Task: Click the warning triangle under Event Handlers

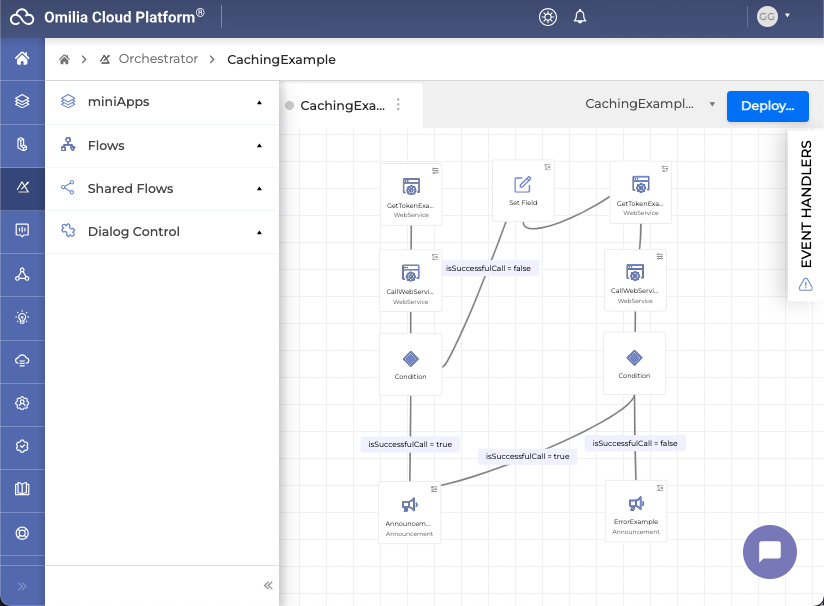Action: (x=806, y=285)
